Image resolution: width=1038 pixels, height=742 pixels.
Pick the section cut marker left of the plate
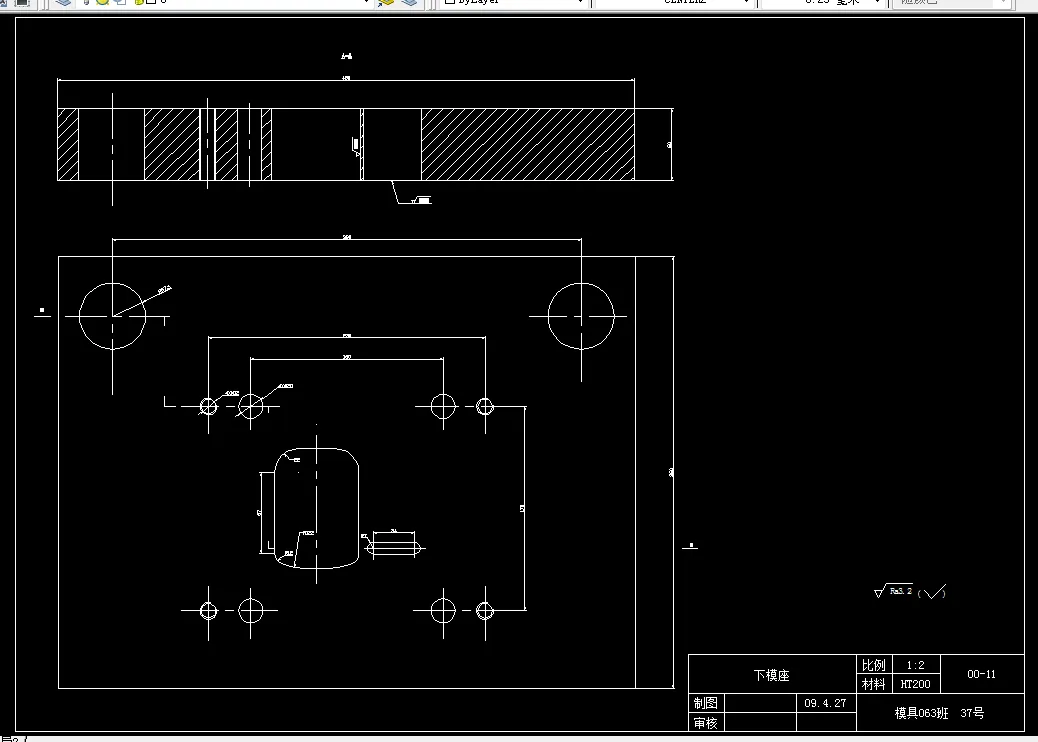click(42, 312)
